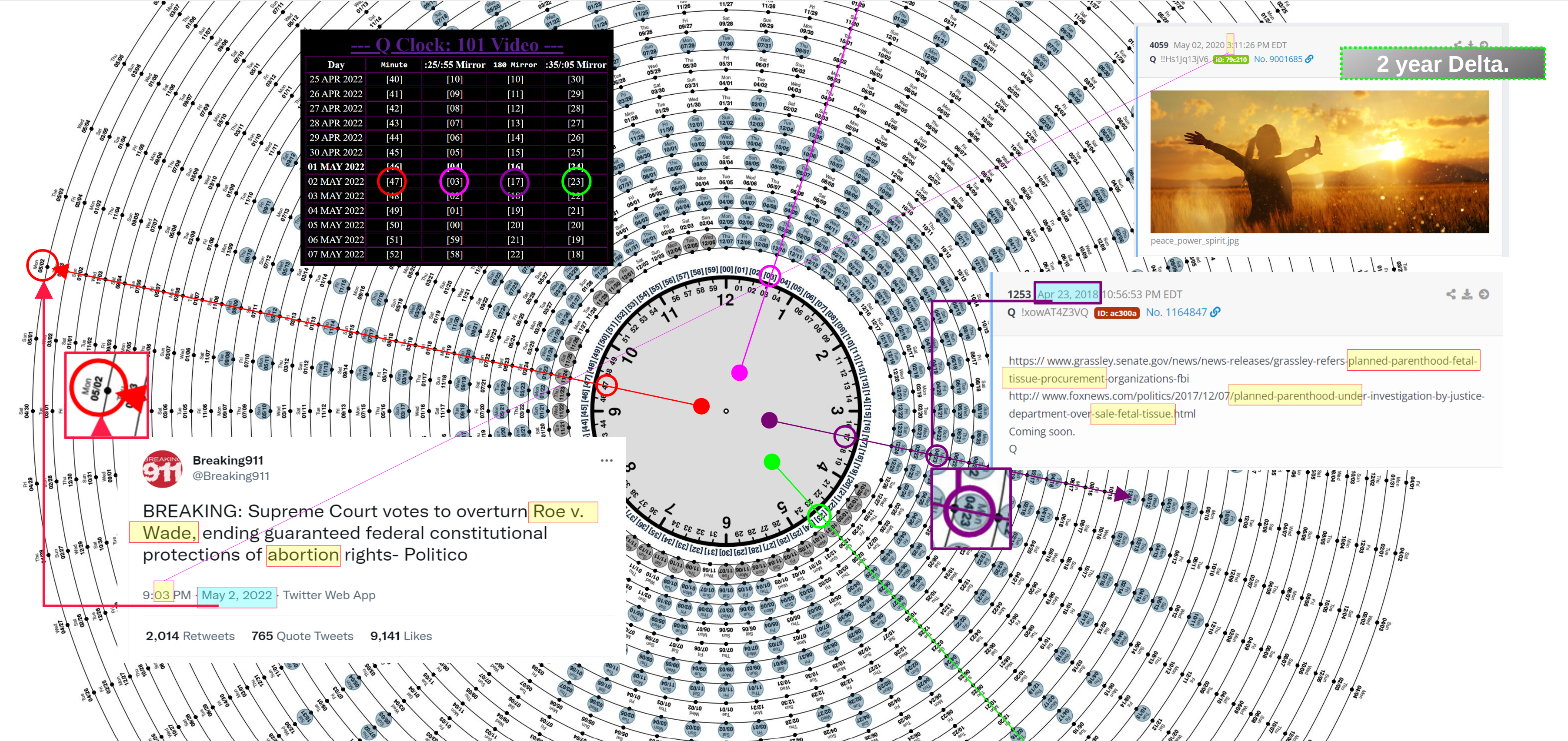This screenshot has width=1568, height=741.
Task: Open the 2,014 Retweets list
Action: (x=190, y=636)
